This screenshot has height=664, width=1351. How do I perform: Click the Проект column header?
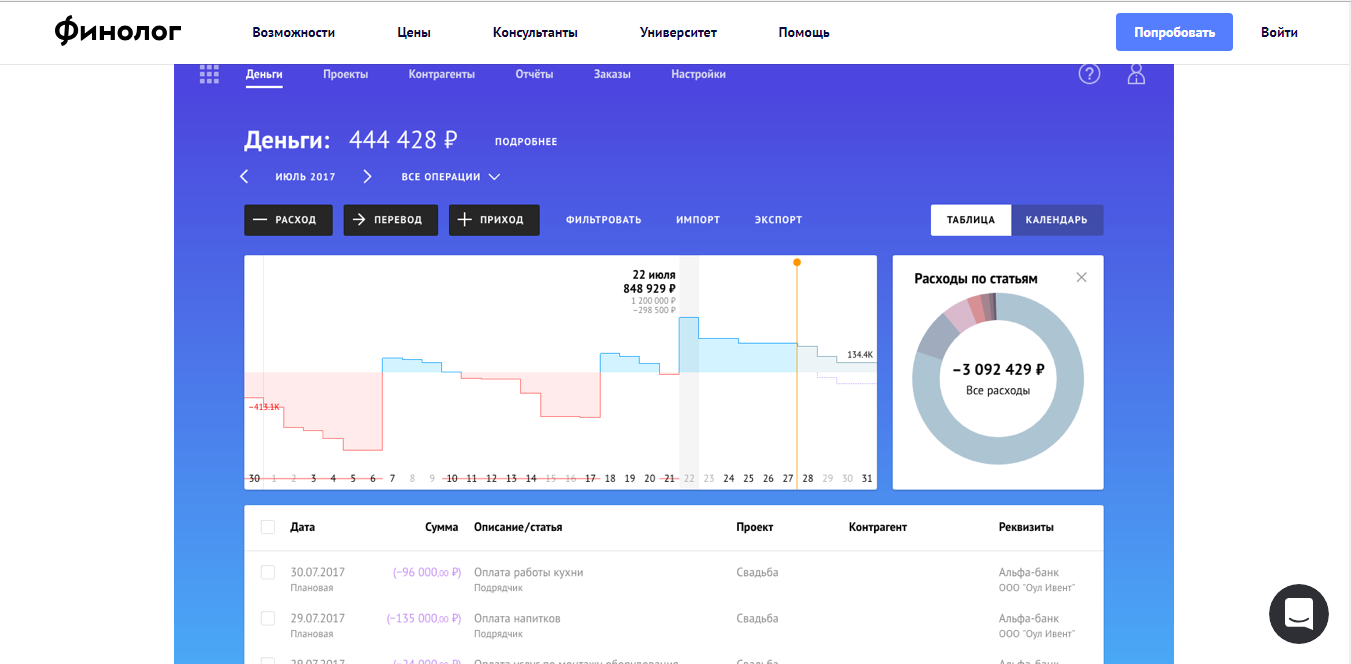coord(755,527)
